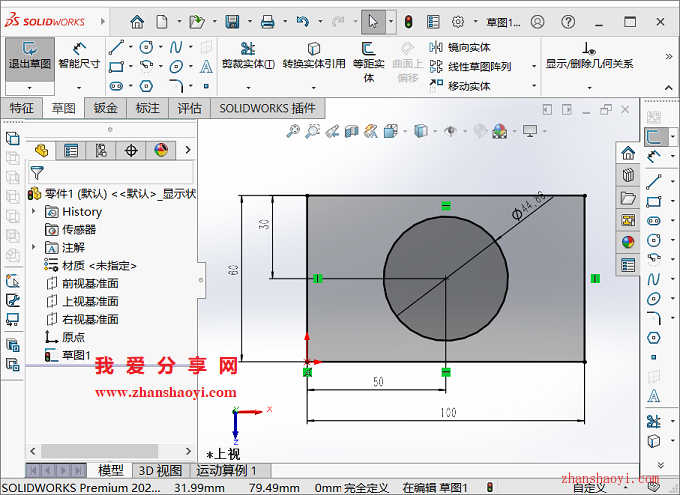Switch to the 钣金 (Sheet Metal) tab

tap(105, 108)
